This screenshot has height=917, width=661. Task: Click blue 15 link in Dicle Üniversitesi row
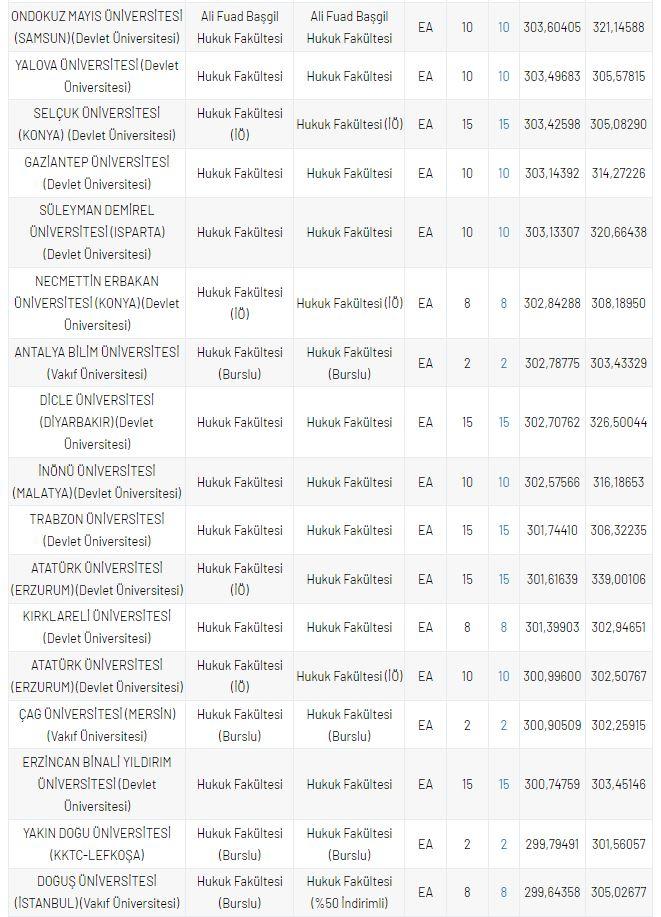click(x=504, y=422)
